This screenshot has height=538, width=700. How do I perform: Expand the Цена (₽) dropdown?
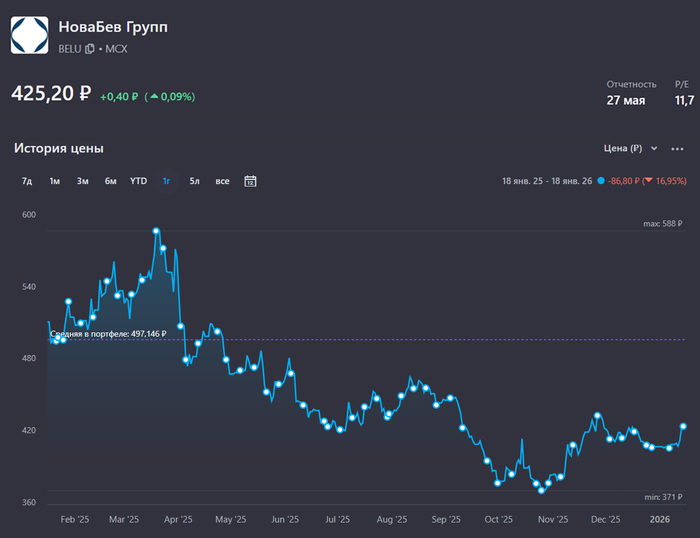[631, 149]
